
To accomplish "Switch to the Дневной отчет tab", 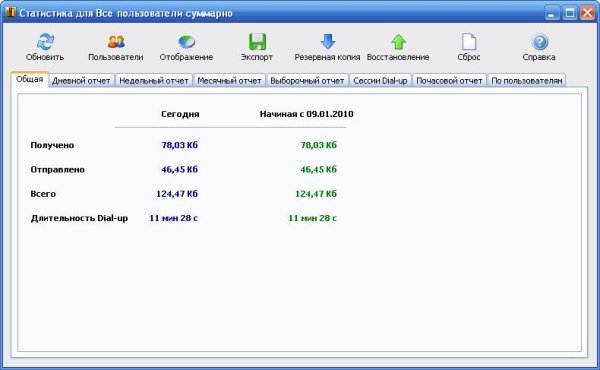I will point(82,81).
